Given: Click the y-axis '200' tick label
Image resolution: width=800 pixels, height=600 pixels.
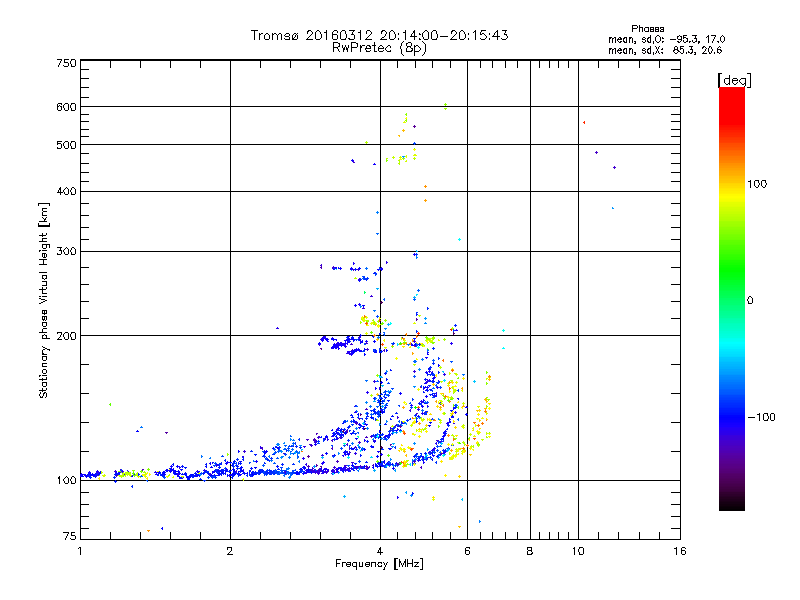Looking at the screenshot, I should coord(66,336).
